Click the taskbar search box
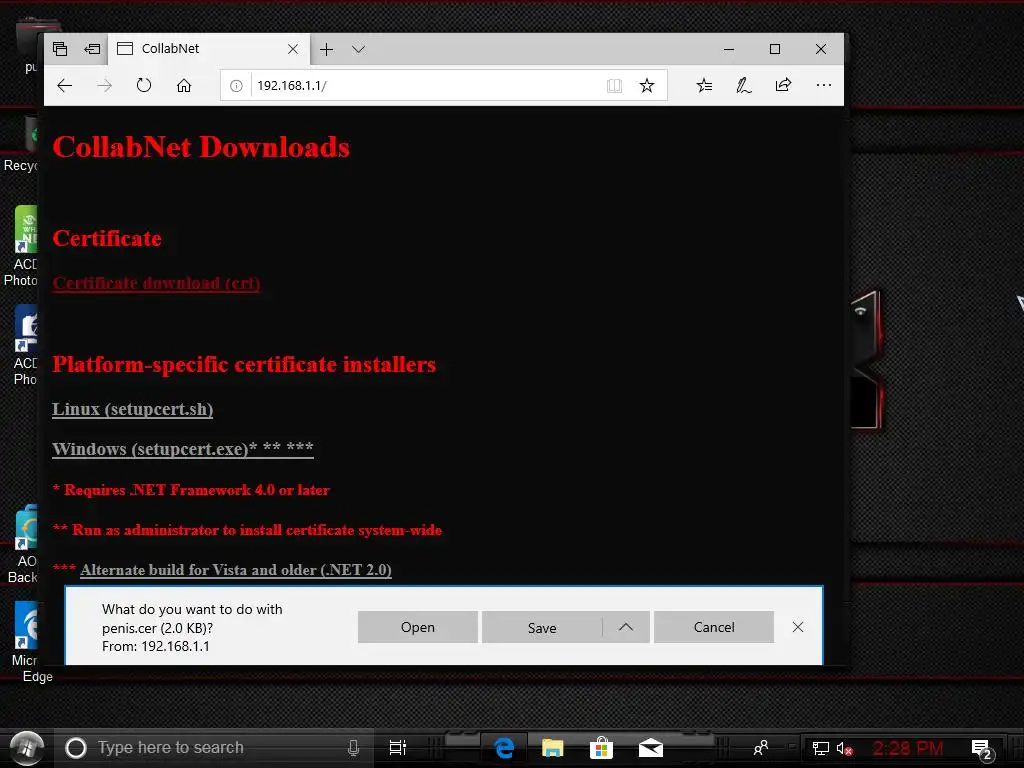This screenshot has height=768, width=1024. [214, 748]
